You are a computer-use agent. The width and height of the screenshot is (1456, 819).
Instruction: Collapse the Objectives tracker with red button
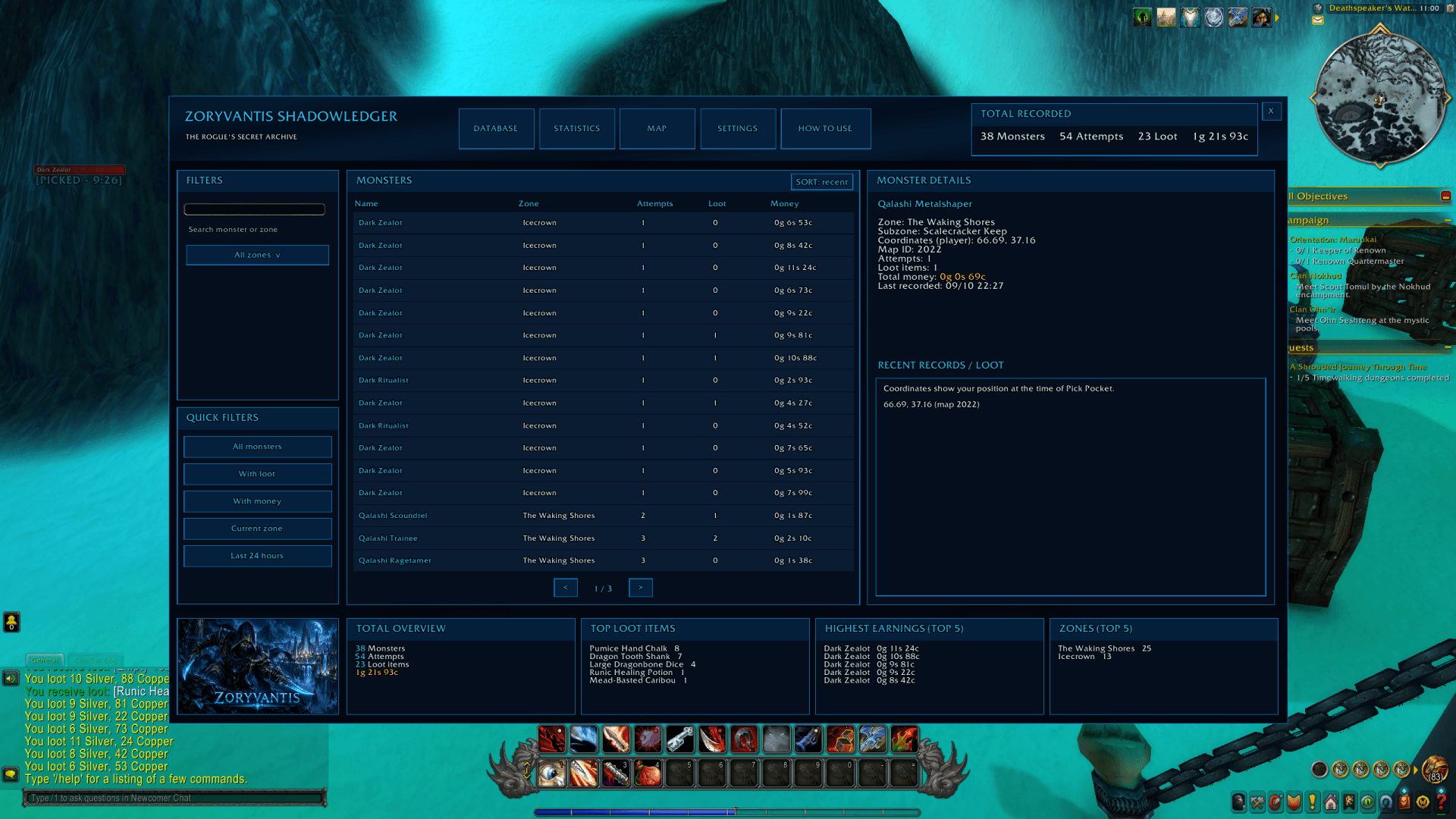pyautogui.click(x=1445, y=196)
